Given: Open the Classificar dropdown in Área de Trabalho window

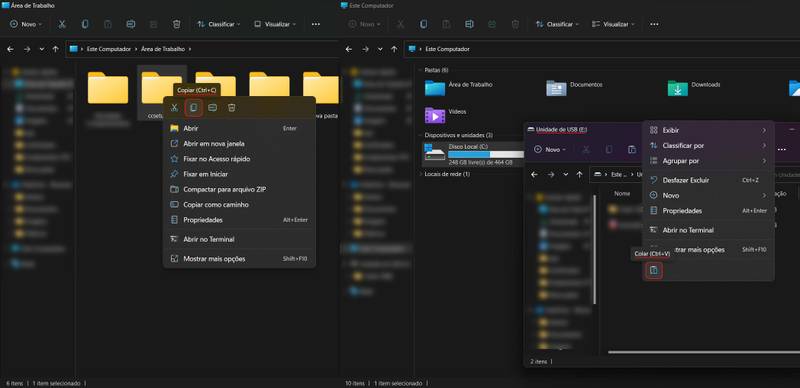Looking at the screenshot, I should pyautogui.click(x=218, y=24).
